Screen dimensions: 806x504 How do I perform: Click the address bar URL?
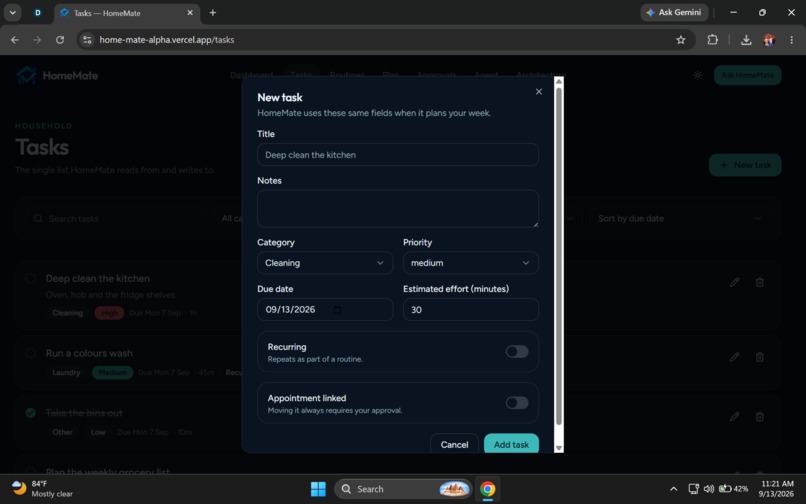[167, 40]
